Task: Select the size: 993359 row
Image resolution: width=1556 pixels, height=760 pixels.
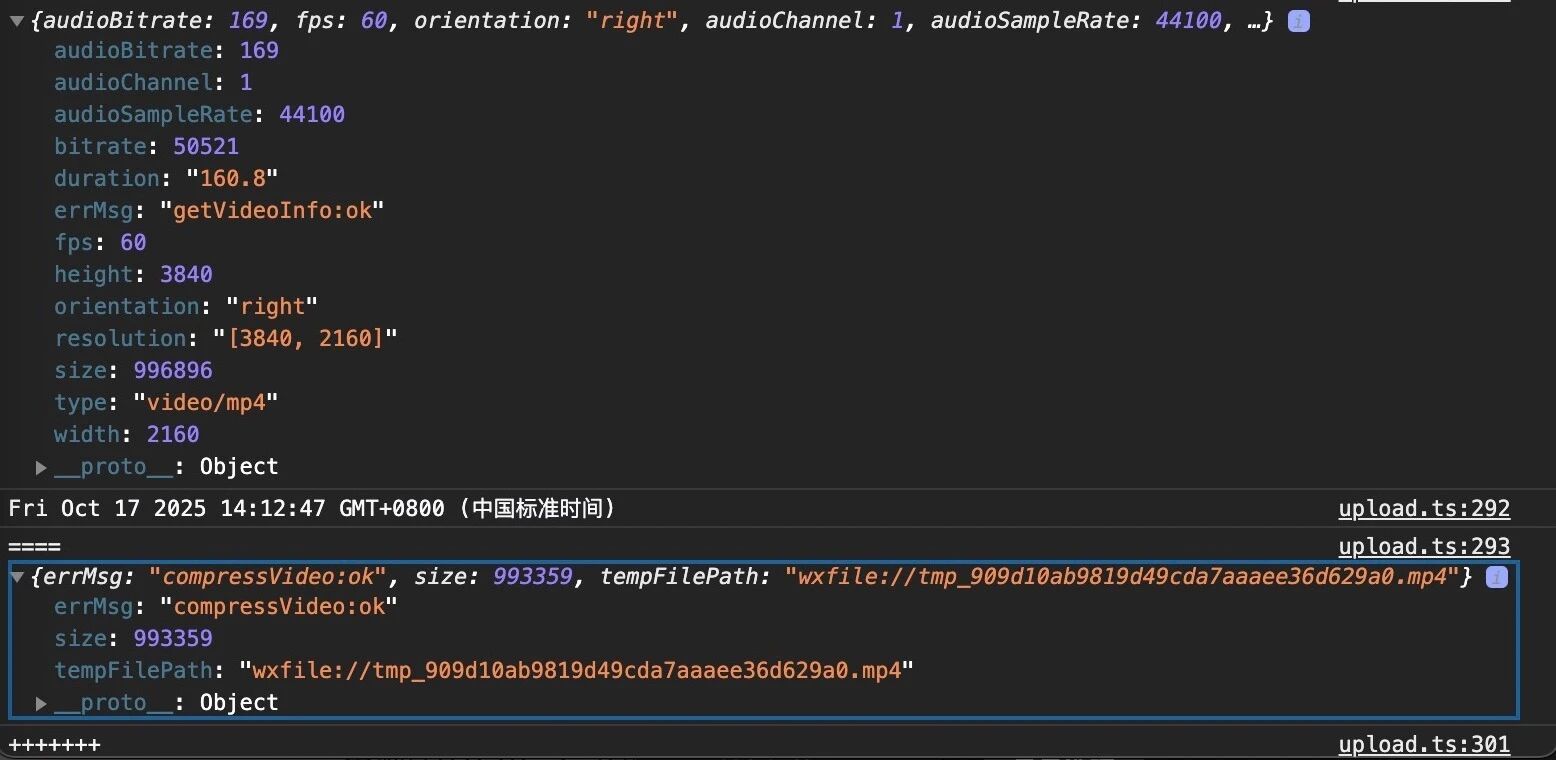Action: point(133,638)
